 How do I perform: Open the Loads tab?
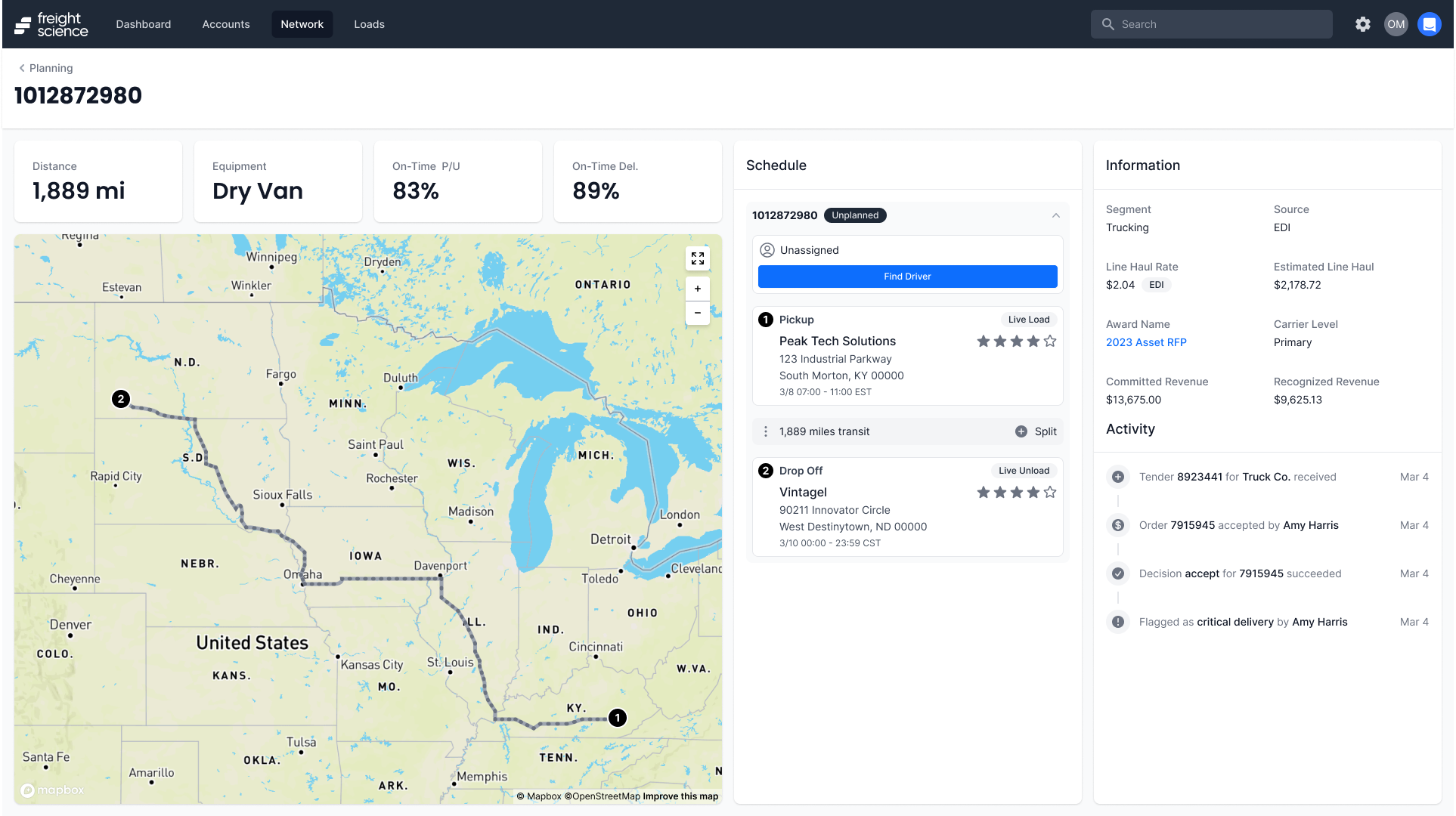coord(369,24)
